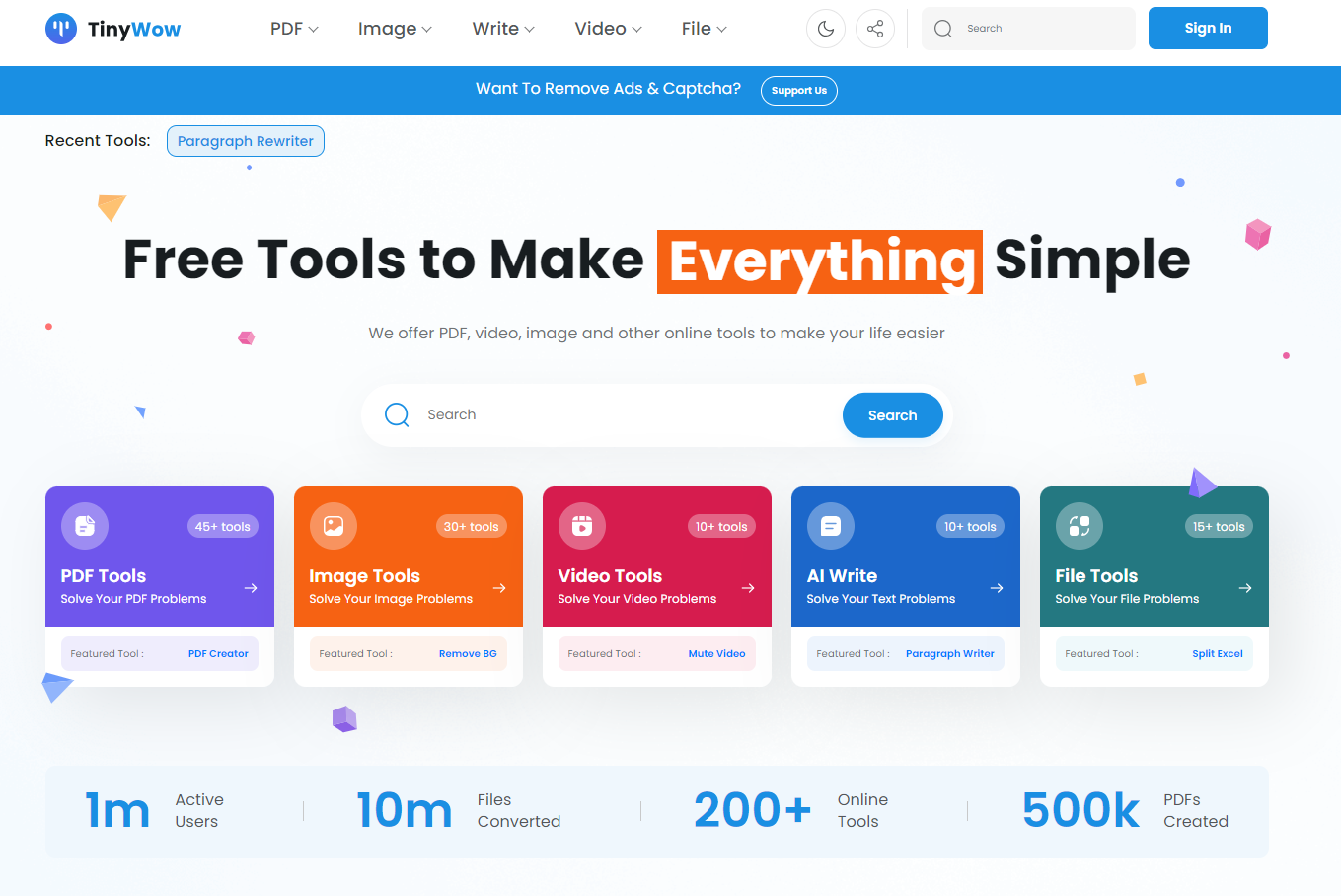Screen dimensions: 1341x896
Task: Click the File Tools icon
Action: coord(1080,526)
